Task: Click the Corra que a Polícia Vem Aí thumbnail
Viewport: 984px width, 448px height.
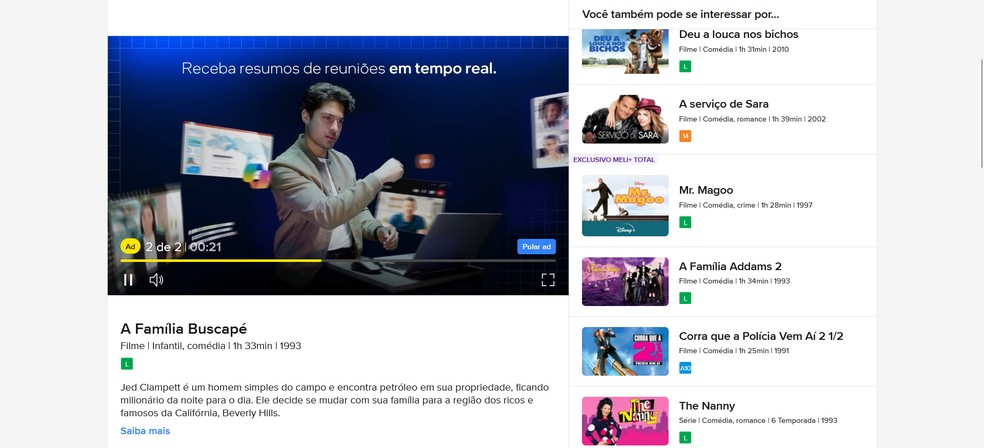Action: 625,351
